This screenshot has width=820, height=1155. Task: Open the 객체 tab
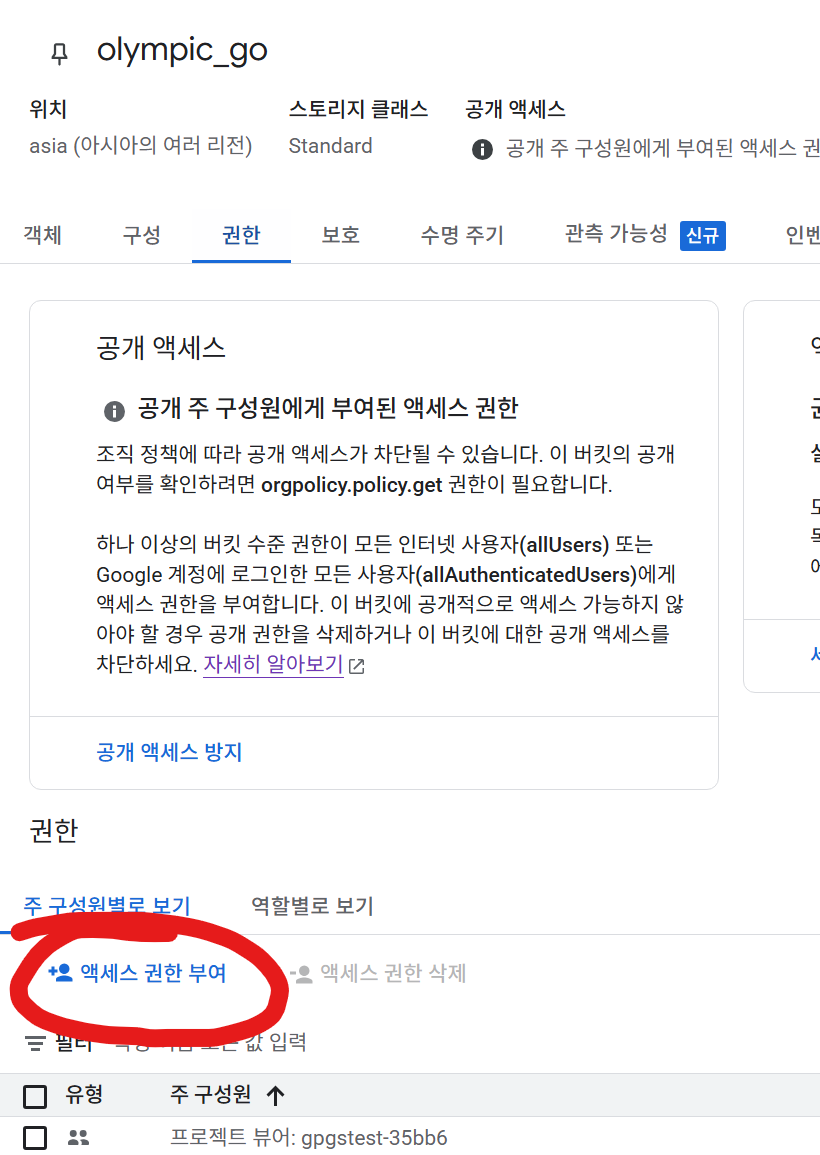tap(43, 235)
